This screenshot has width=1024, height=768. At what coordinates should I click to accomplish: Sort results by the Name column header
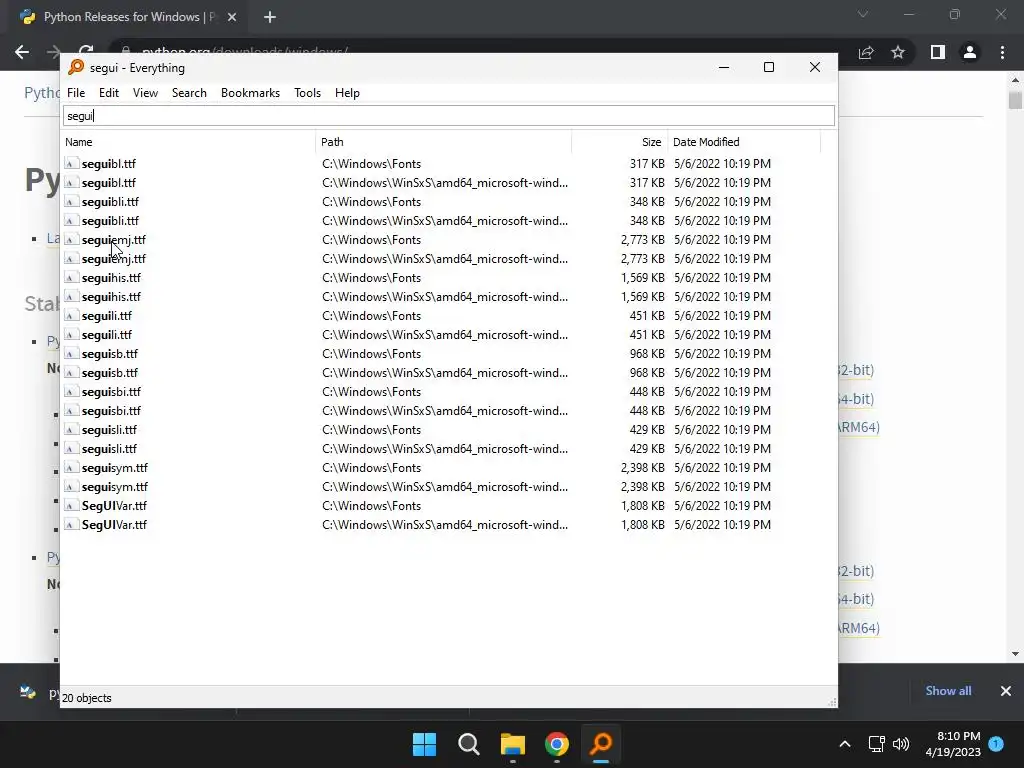(x=188, y=142)
